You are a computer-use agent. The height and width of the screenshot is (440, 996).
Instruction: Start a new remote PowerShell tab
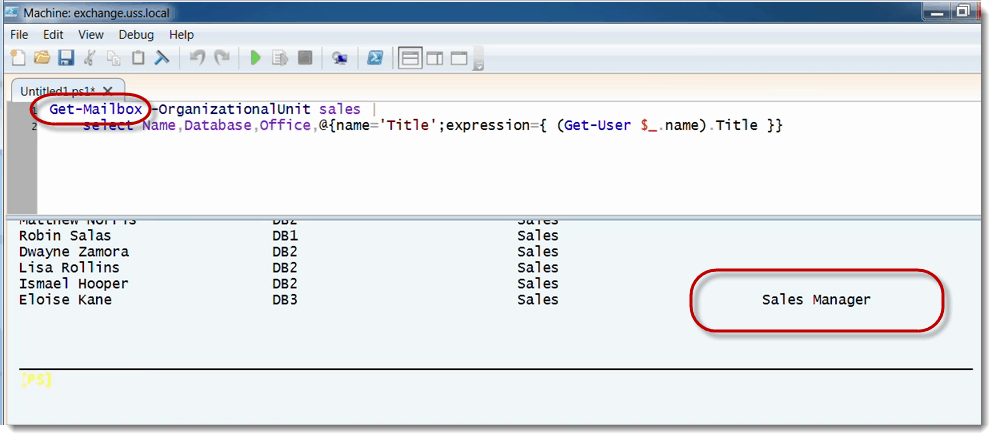(340, 58)
